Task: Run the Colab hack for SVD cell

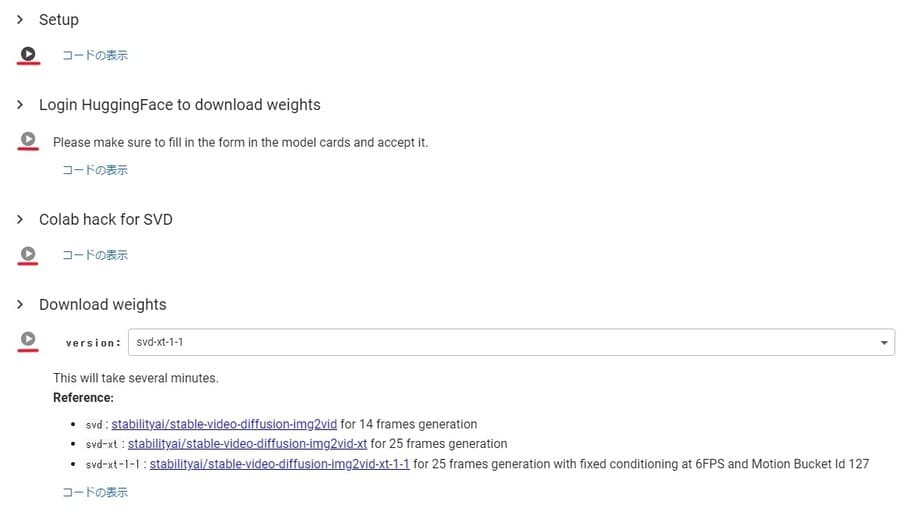Action: 28,254
